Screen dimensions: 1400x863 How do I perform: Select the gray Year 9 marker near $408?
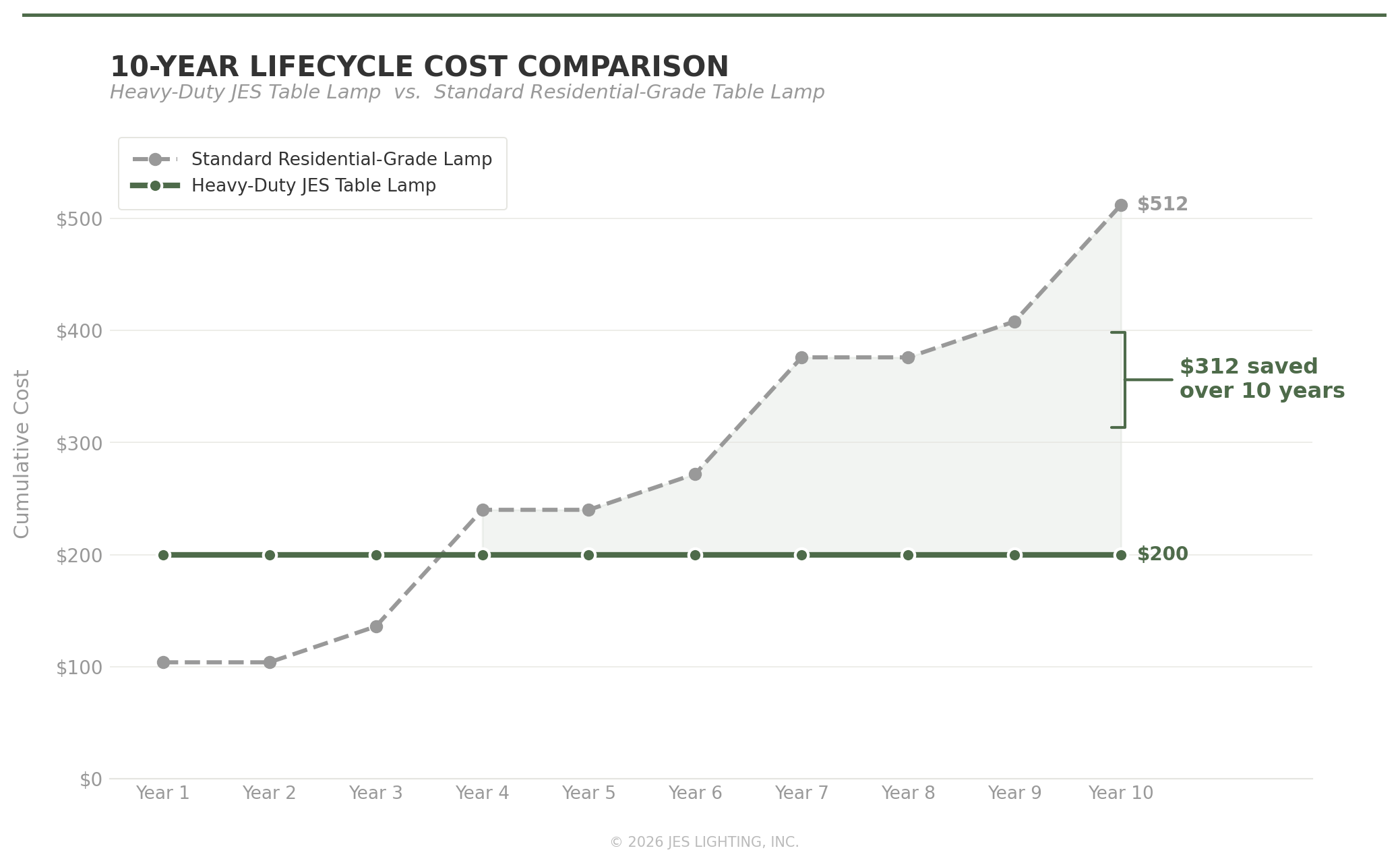(x=1014, y=322)
